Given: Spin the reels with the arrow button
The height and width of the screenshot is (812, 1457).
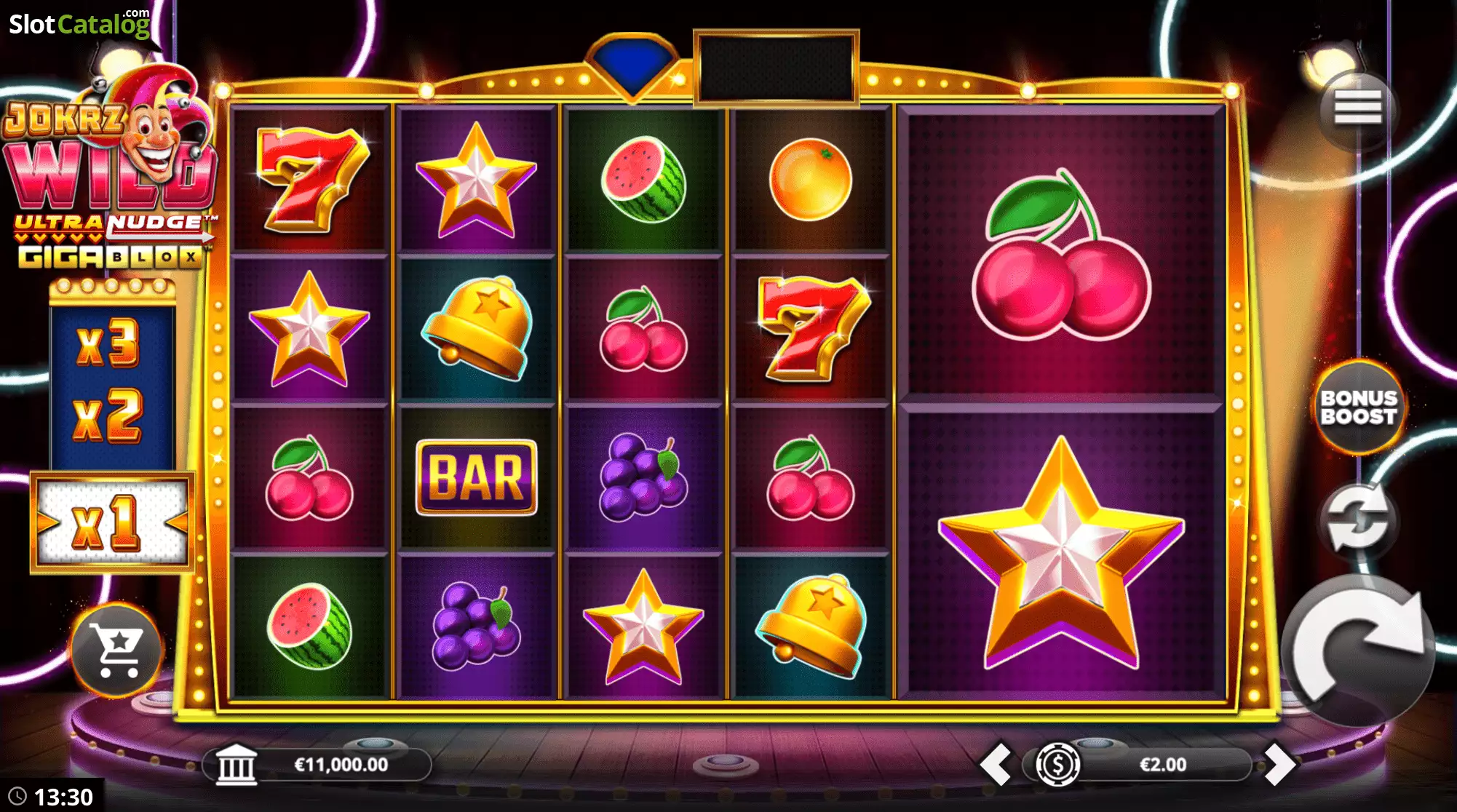Looking at the screenshot, I should coord(1357,650).
